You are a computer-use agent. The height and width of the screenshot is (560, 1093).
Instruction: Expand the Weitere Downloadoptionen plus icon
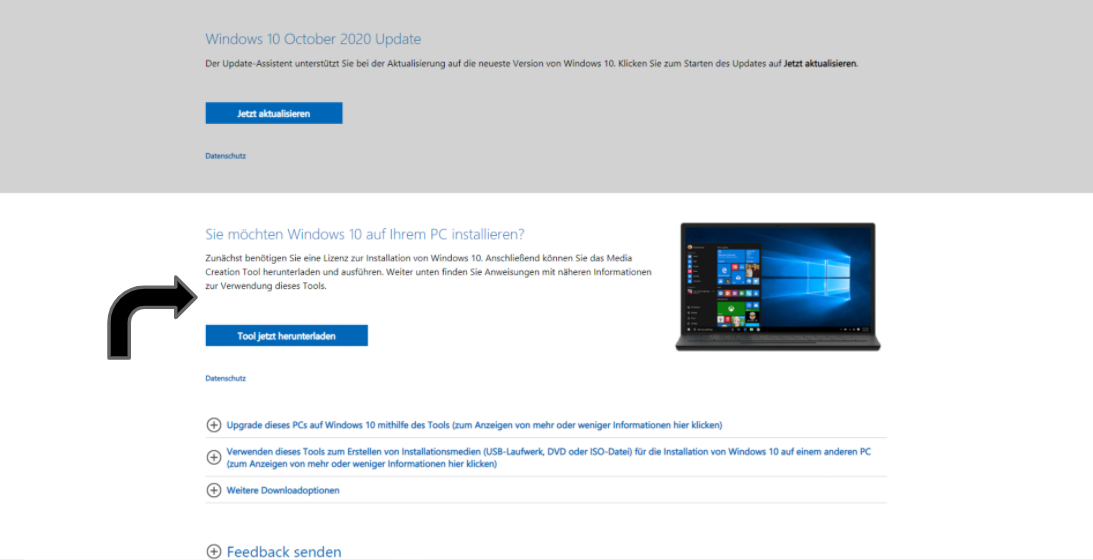(x=214, y=490)
